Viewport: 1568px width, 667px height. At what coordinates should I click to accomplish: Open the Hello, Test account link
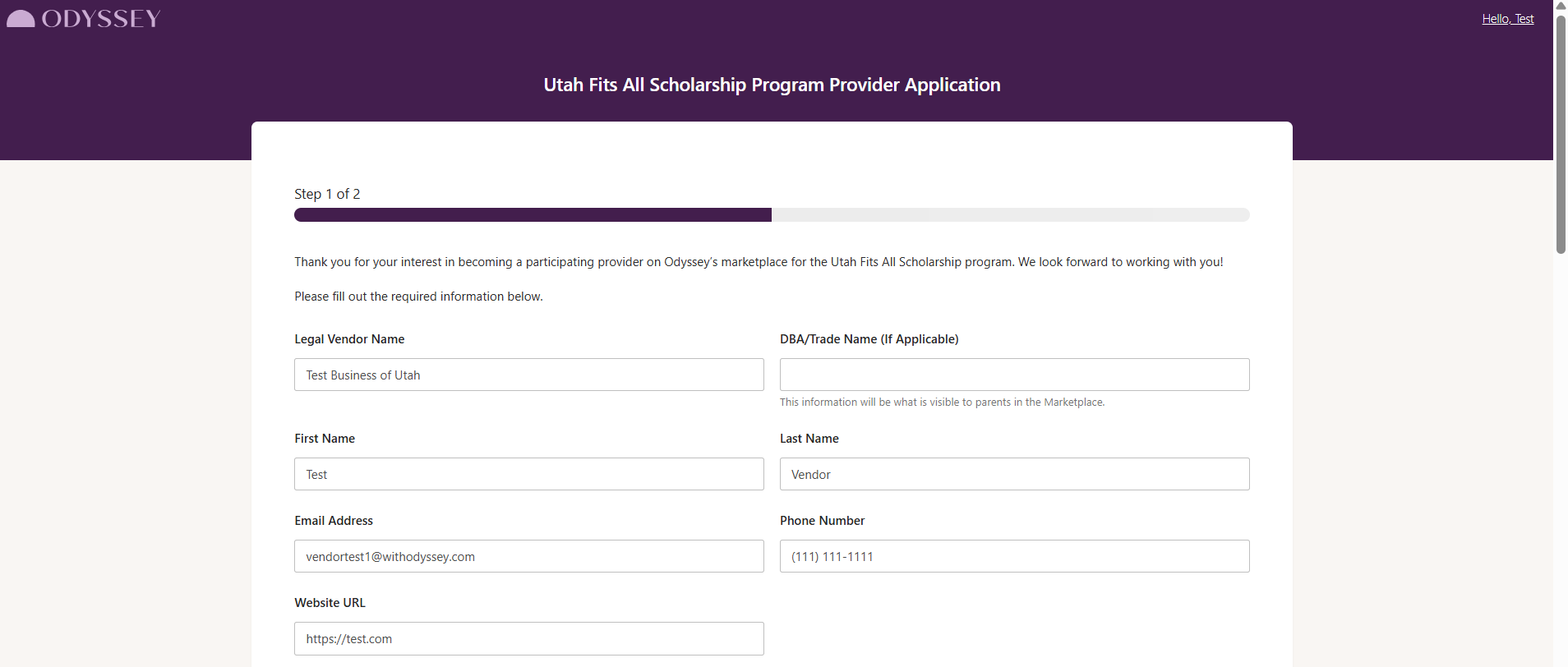(x=1507, y=19)
